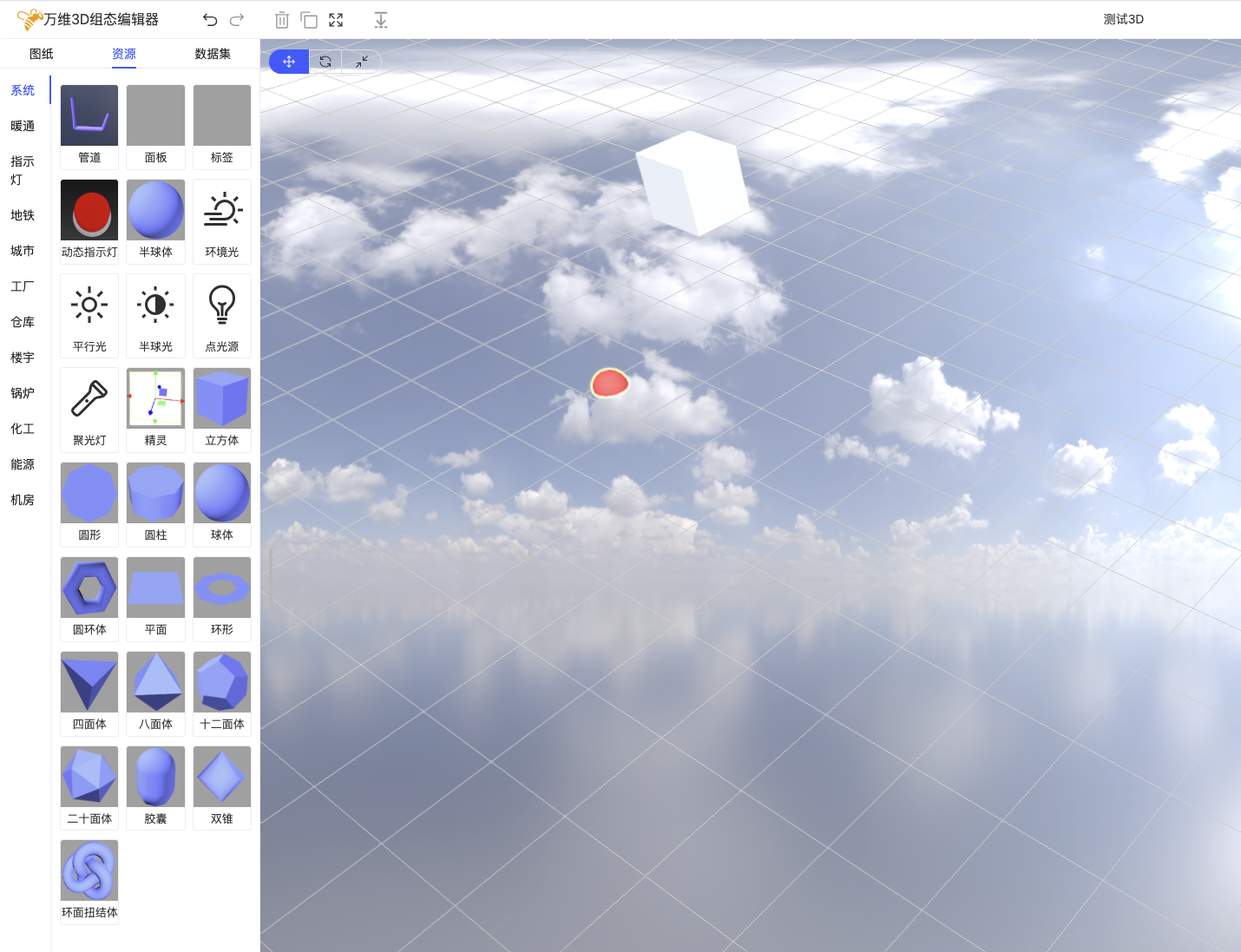1241x952 pixels.
Task: Switch to the rotate transform mode
Action: (x=325, y=62)
